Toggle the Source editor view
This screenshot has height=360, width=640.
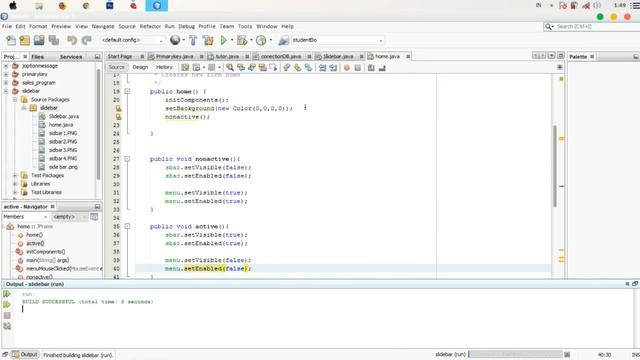tap(116, 67)
